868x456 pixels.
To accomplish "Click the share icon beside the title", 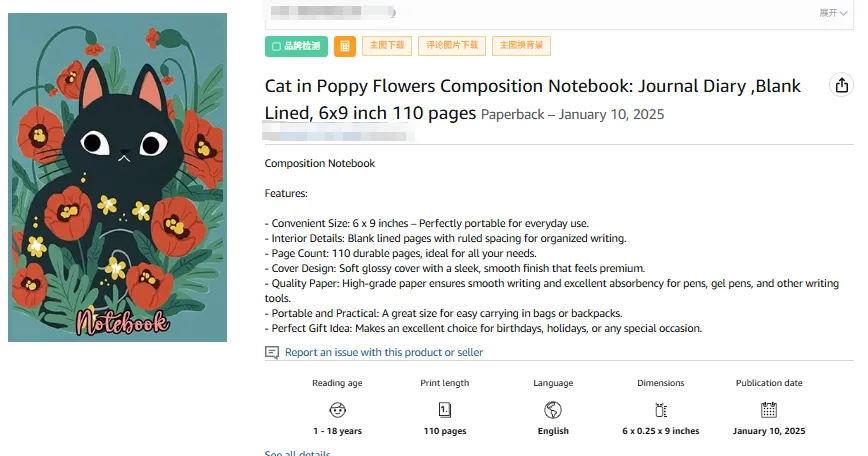I will (x=841, y=86).
